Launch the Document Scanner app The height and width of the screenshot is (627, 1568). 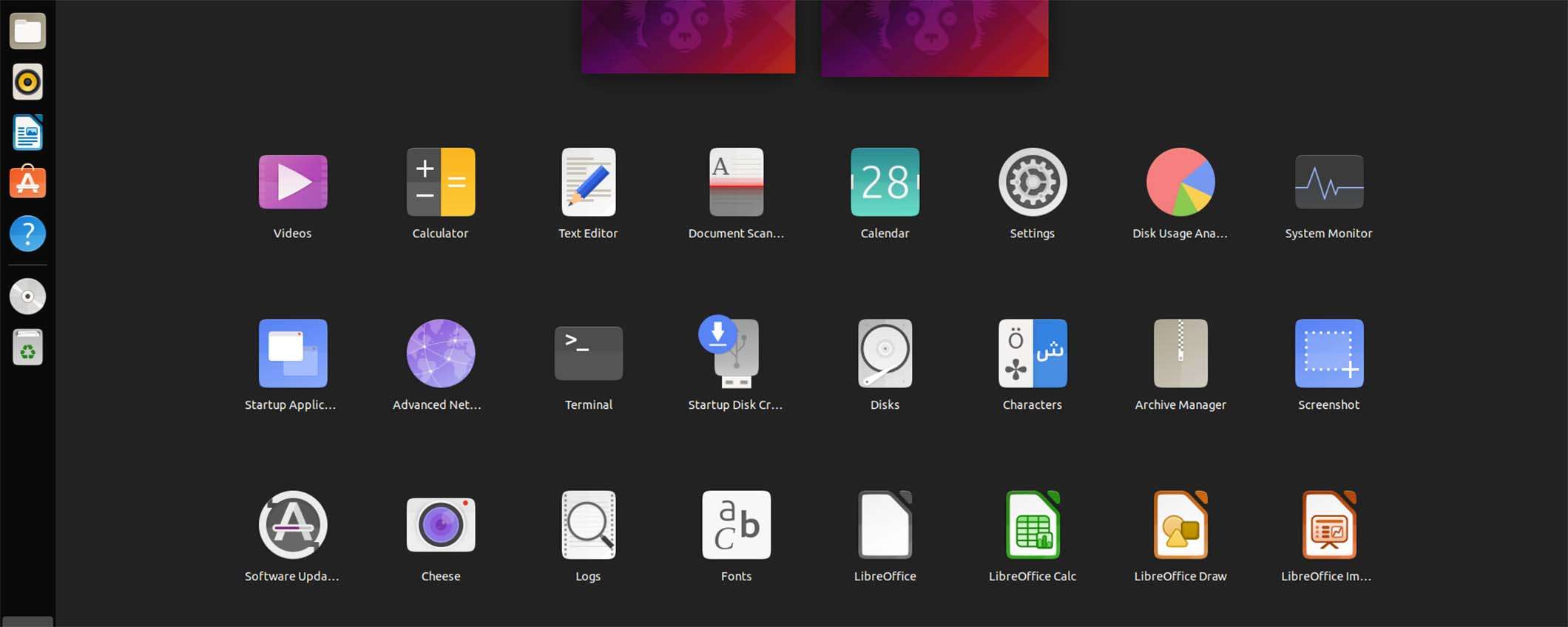pyautogui.click(x=737, y=183)
